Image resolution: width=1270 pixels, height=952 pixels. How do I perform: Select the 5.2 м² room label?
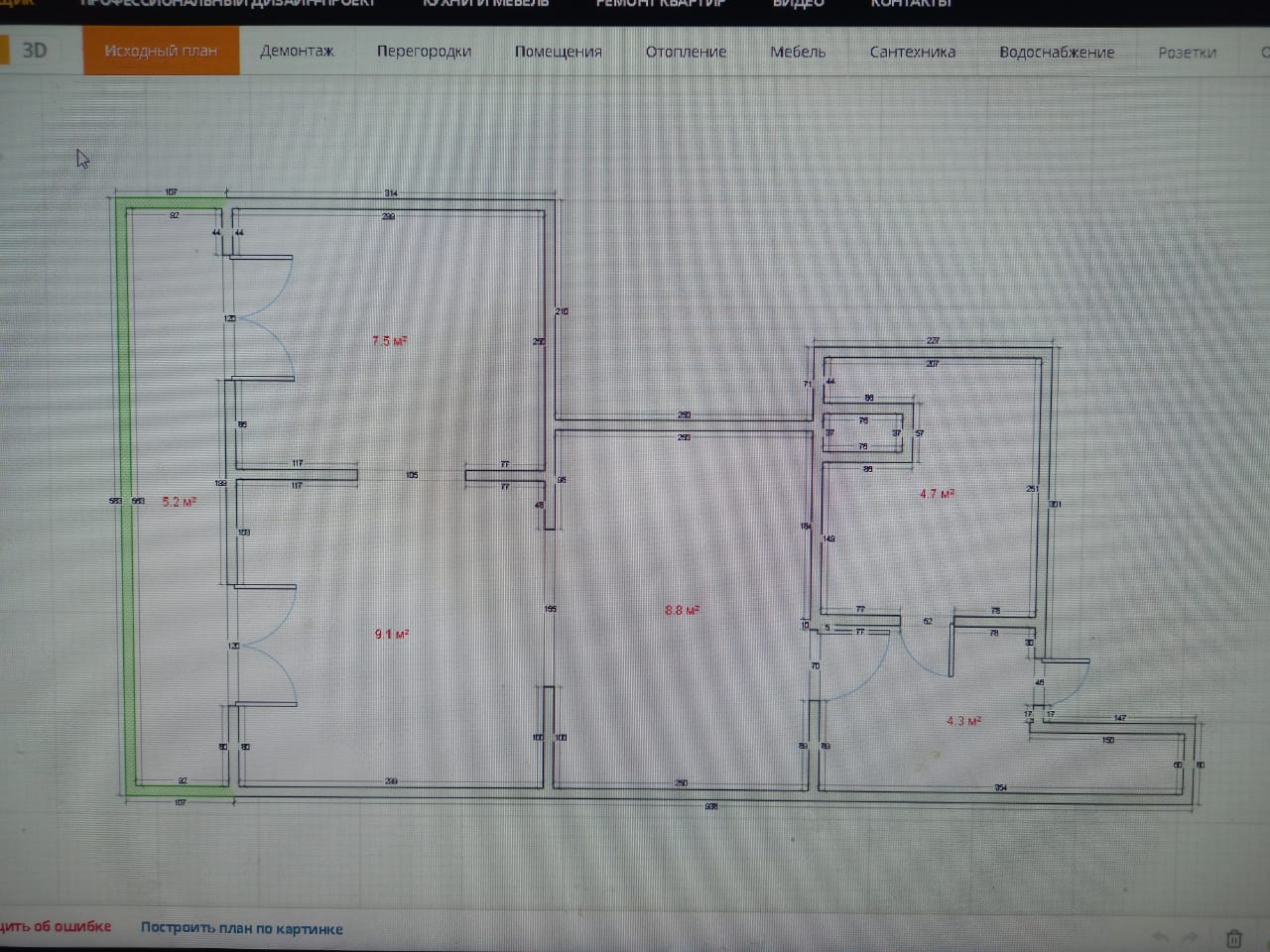tap(179, 502)
